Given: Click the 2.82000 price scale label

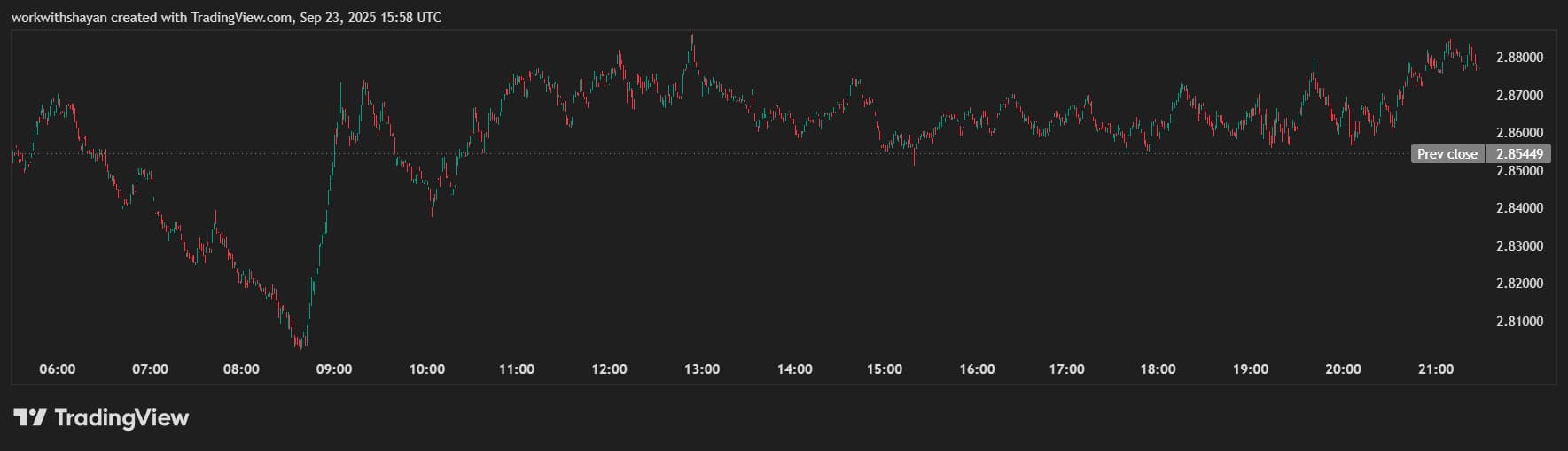Looking at the screenshot, I should (x=1519, y=284).
